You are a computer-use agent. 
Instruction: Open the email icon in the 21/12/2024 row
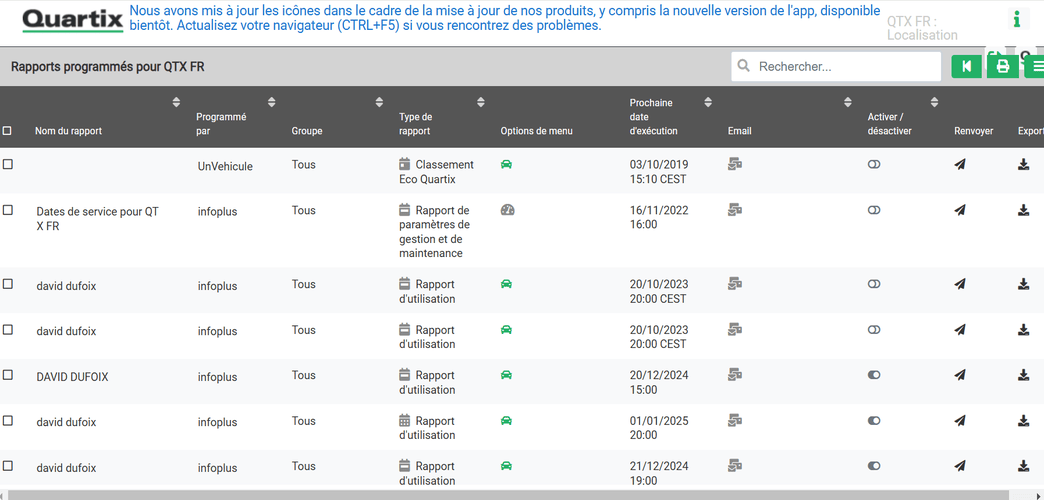point(735,465)
